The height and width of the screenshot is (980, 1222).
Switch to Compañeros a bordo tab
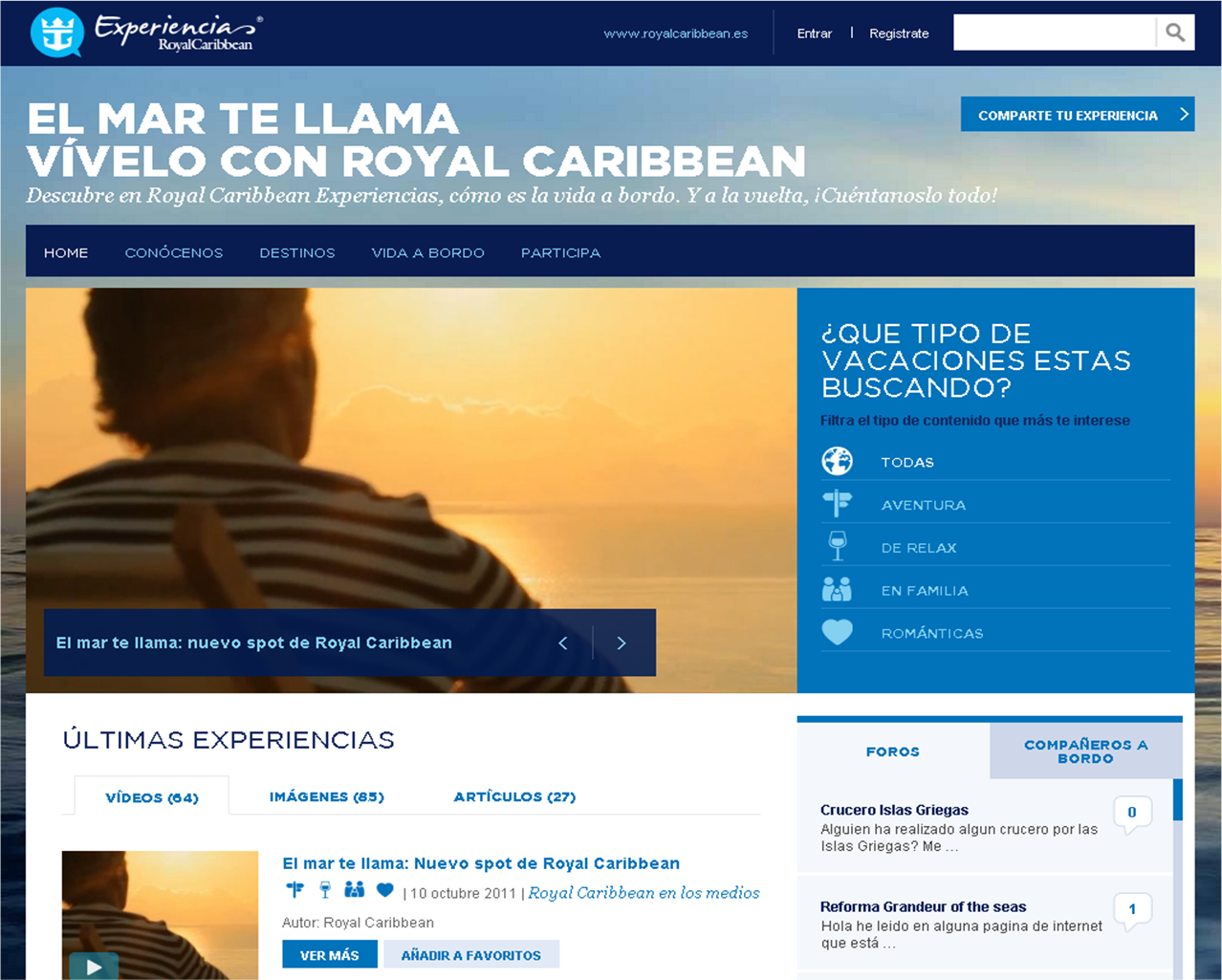pyautogui.click(x=1086, y=751)
